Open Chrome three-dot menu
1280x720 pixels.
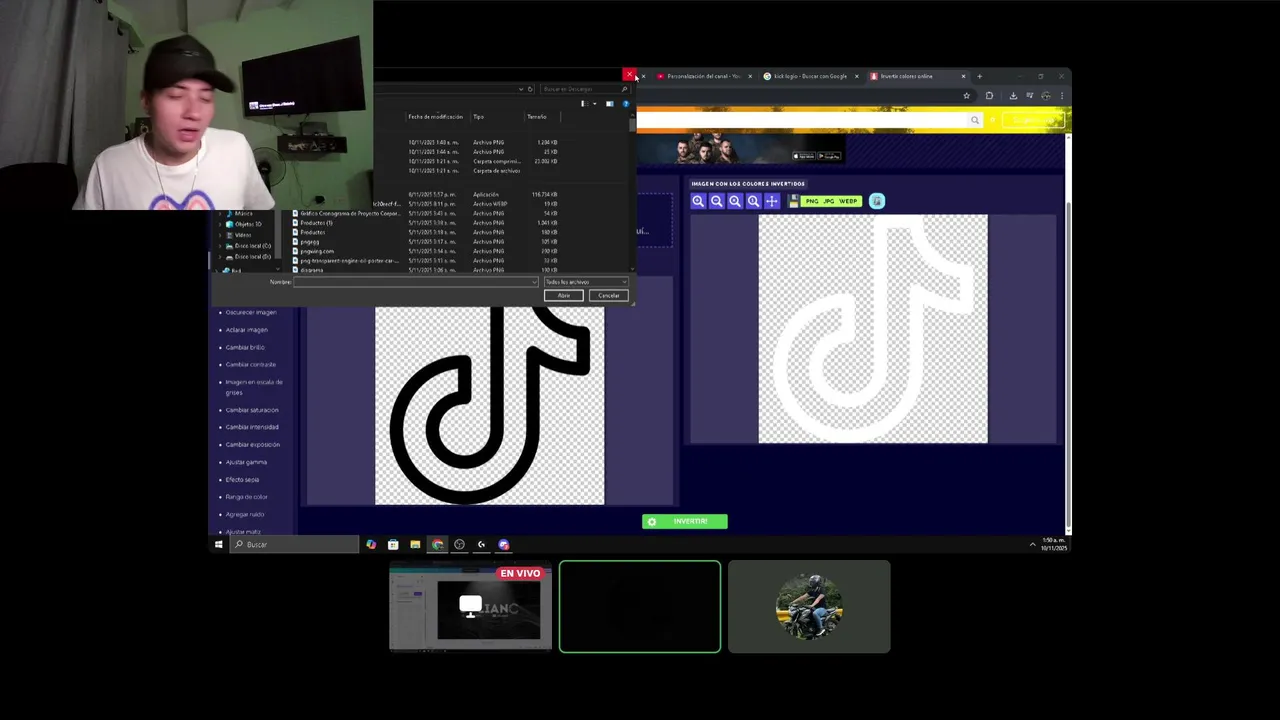[x=1062, y=96]
